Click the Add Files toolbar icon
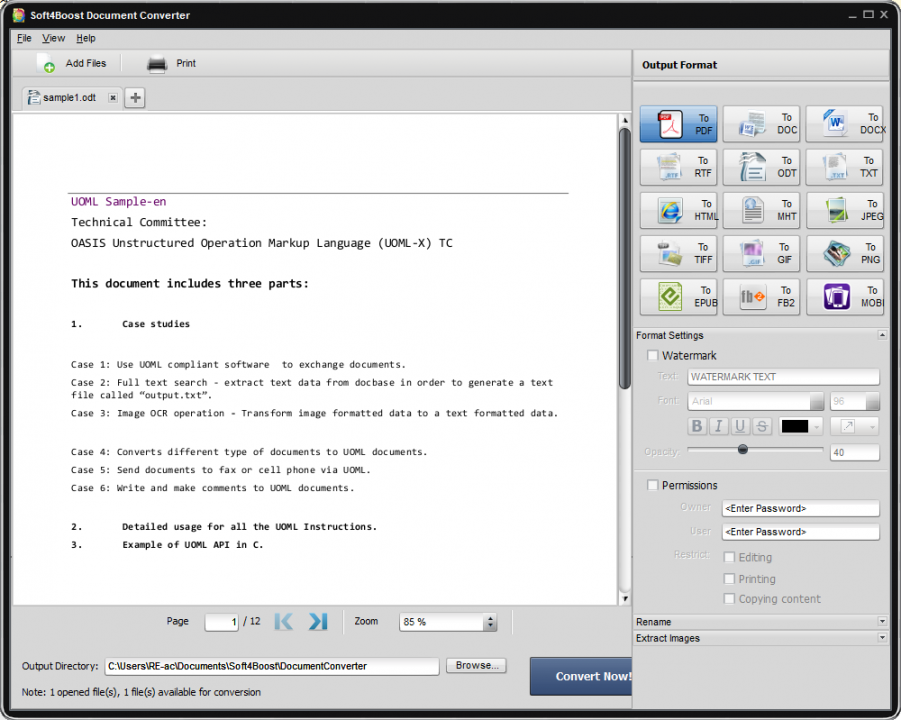This screenshot has width=901, height=720. 46,63
